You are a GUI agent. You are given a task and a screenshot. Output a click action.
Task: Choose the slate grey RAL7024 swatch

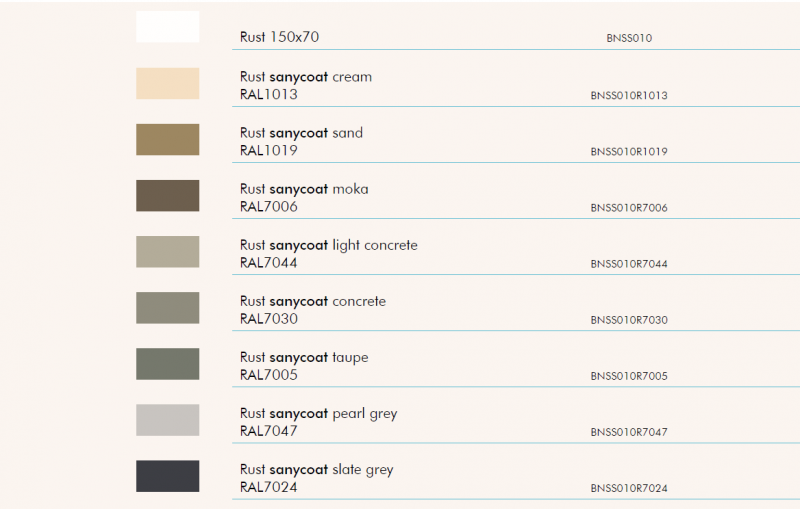coord(167,476)
